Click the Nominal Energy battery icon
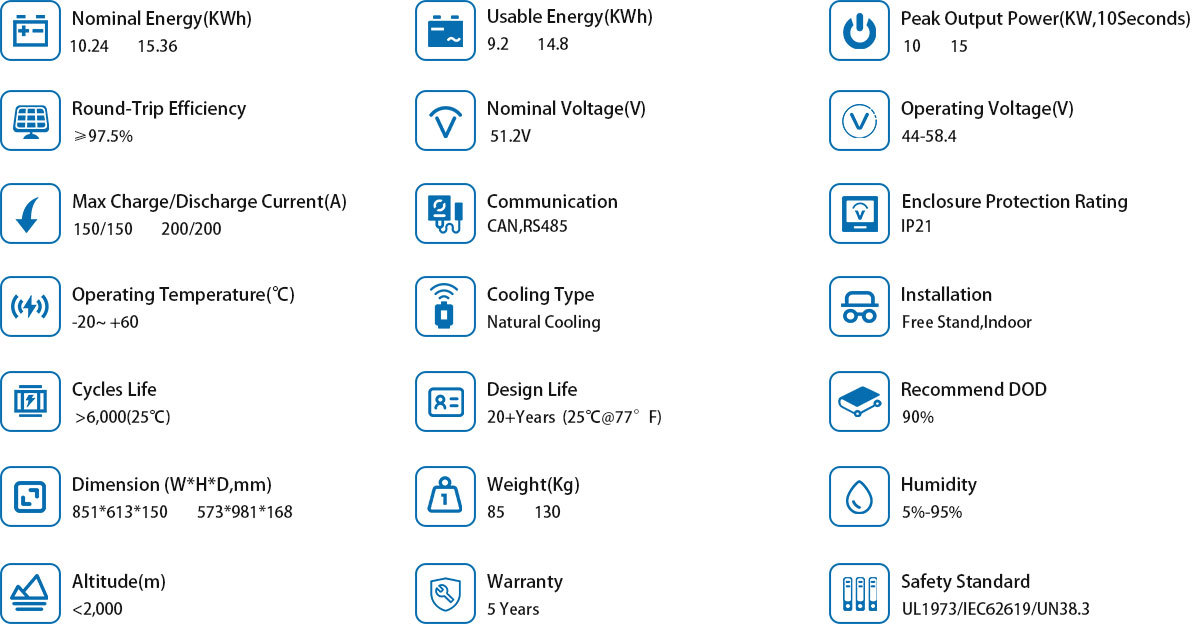 (30, 31)
